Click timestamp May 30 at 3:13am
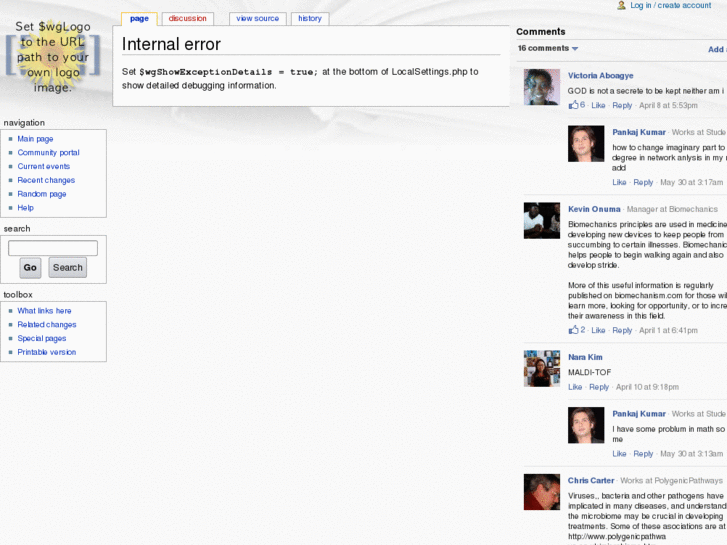 coord(691,454)
